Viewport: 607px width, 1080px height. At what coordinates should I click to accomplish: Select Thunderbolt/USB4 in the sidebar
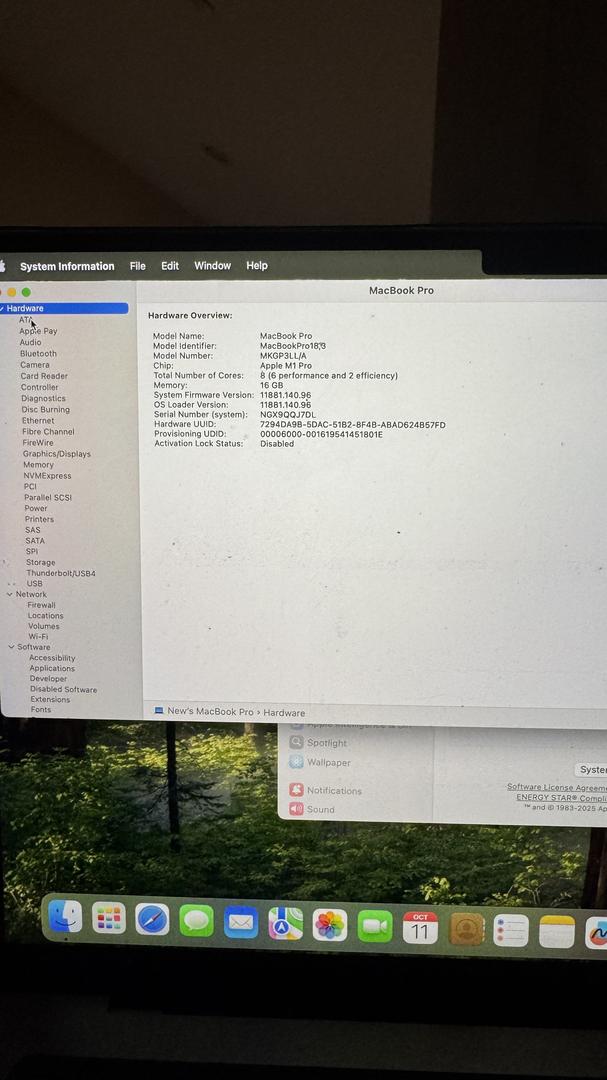[61, 573]
